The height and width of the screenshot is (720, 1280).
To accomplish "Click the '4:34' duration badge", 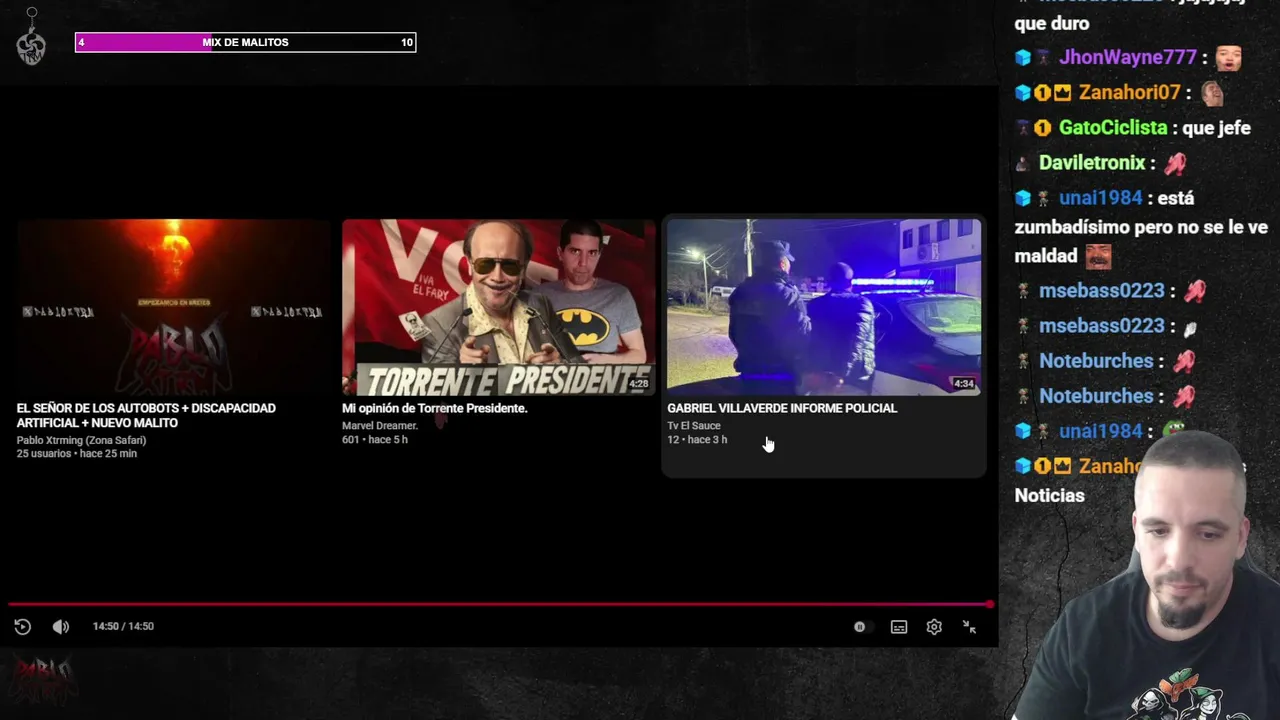I will pos(963,384).
